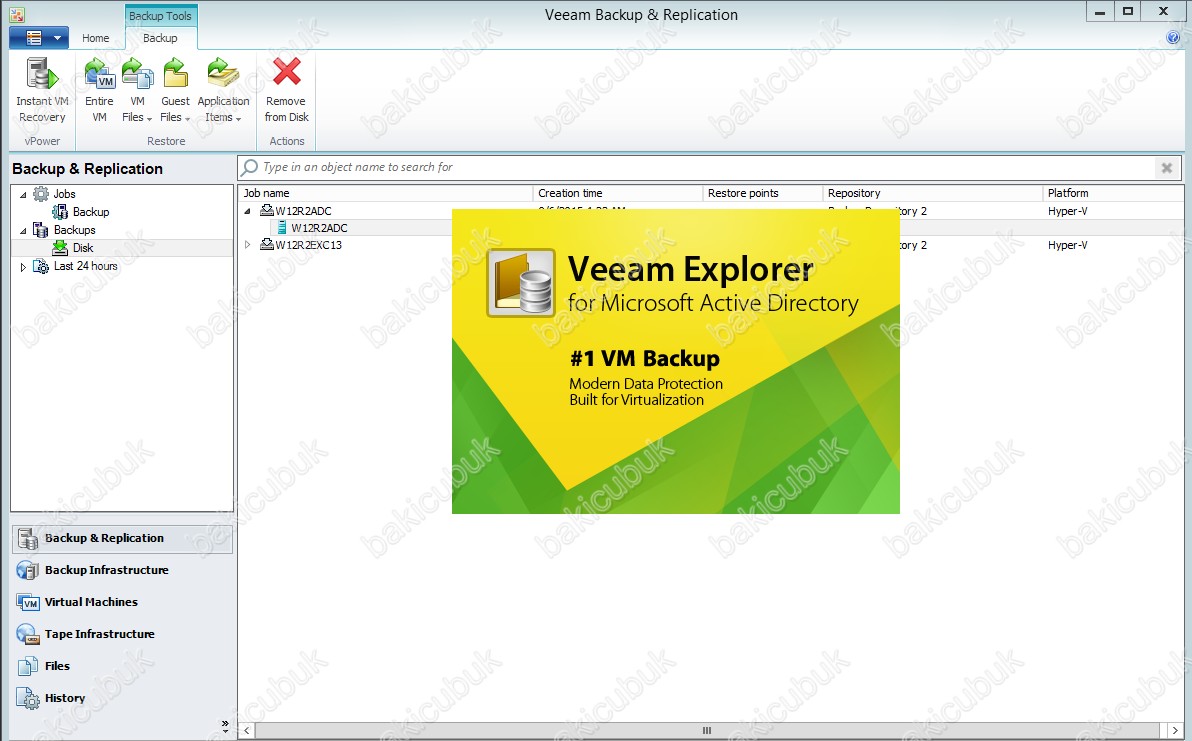Clear the search box with the X button
1192x741 pixels.
[1167, 168]
